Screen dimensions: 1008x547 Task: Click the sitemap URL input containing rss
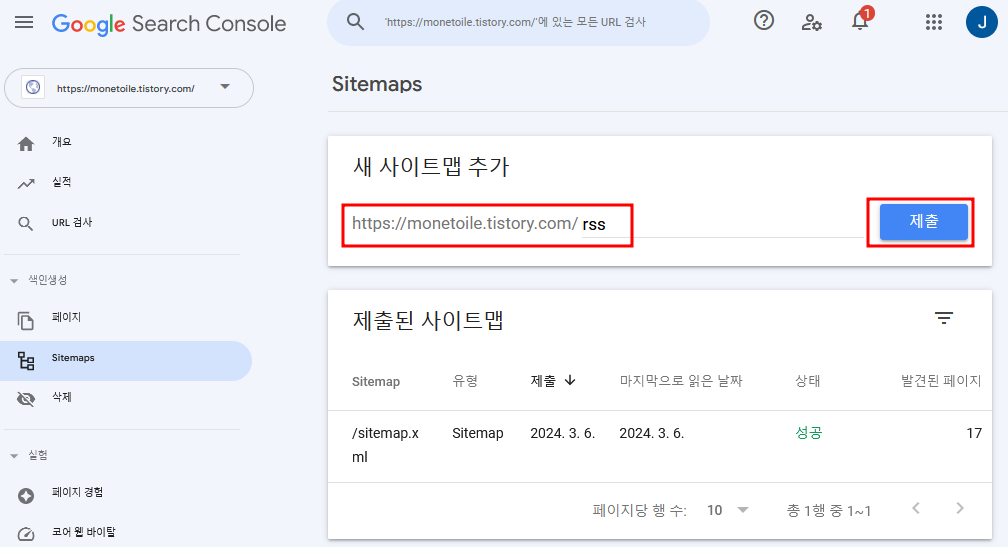[723, 224]
